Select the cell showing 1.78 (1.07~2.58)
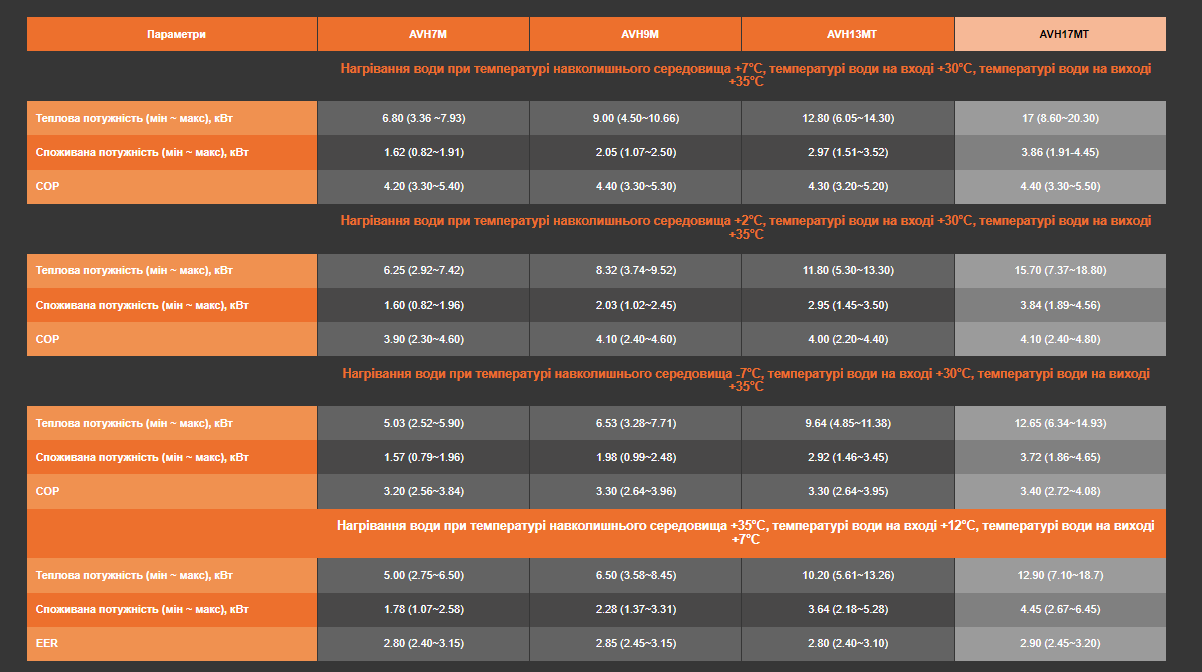The width and height of the screenshot is (1202, 672). pos(423,609)
